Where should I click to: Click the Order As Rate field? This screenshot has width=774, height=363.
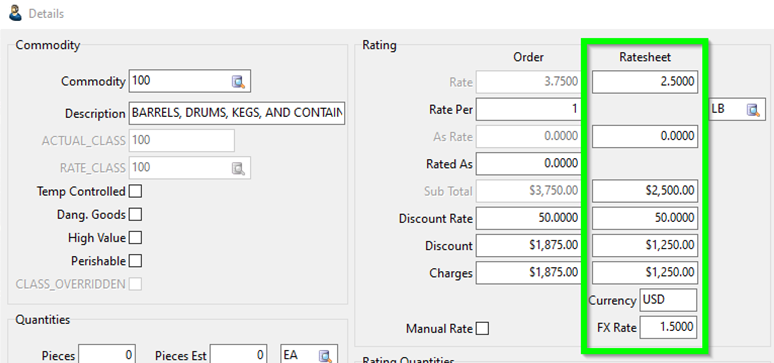[529, 136]
